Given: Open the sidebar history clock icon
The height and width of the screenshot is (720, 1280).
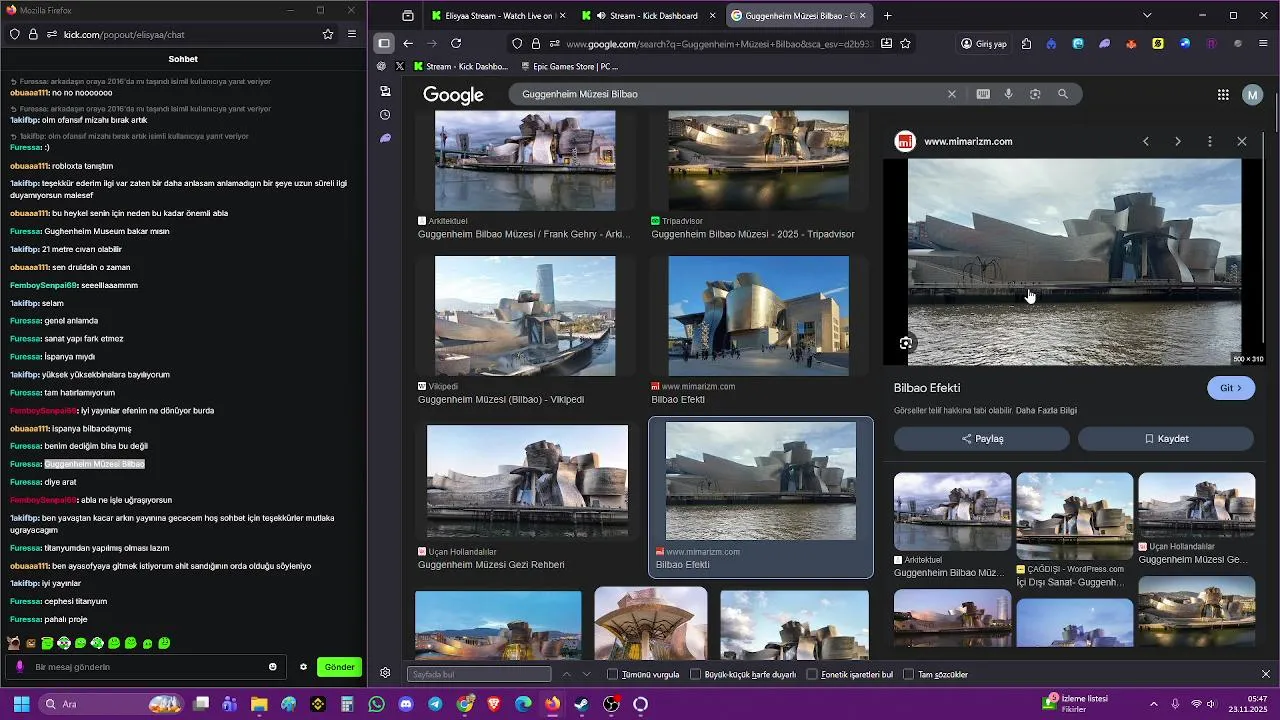Looking at the screenshot, I should pos(385,115).
